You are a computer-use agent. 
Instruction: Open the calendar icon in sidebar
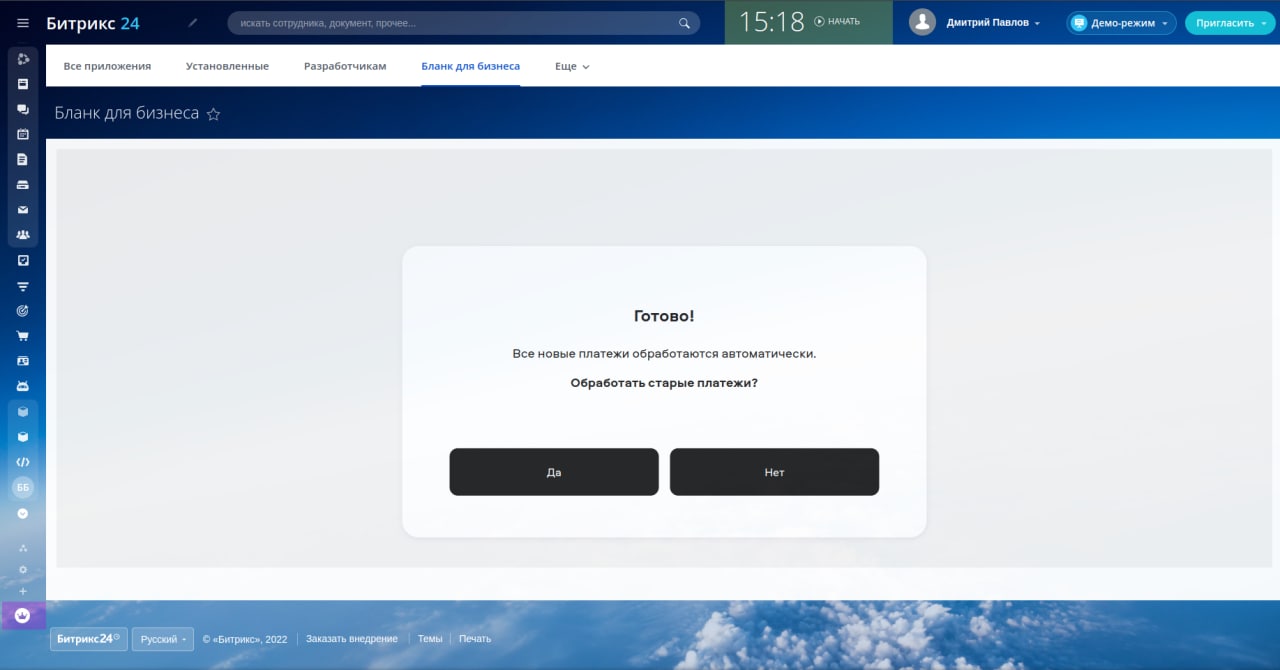click(x=23, y=134)
